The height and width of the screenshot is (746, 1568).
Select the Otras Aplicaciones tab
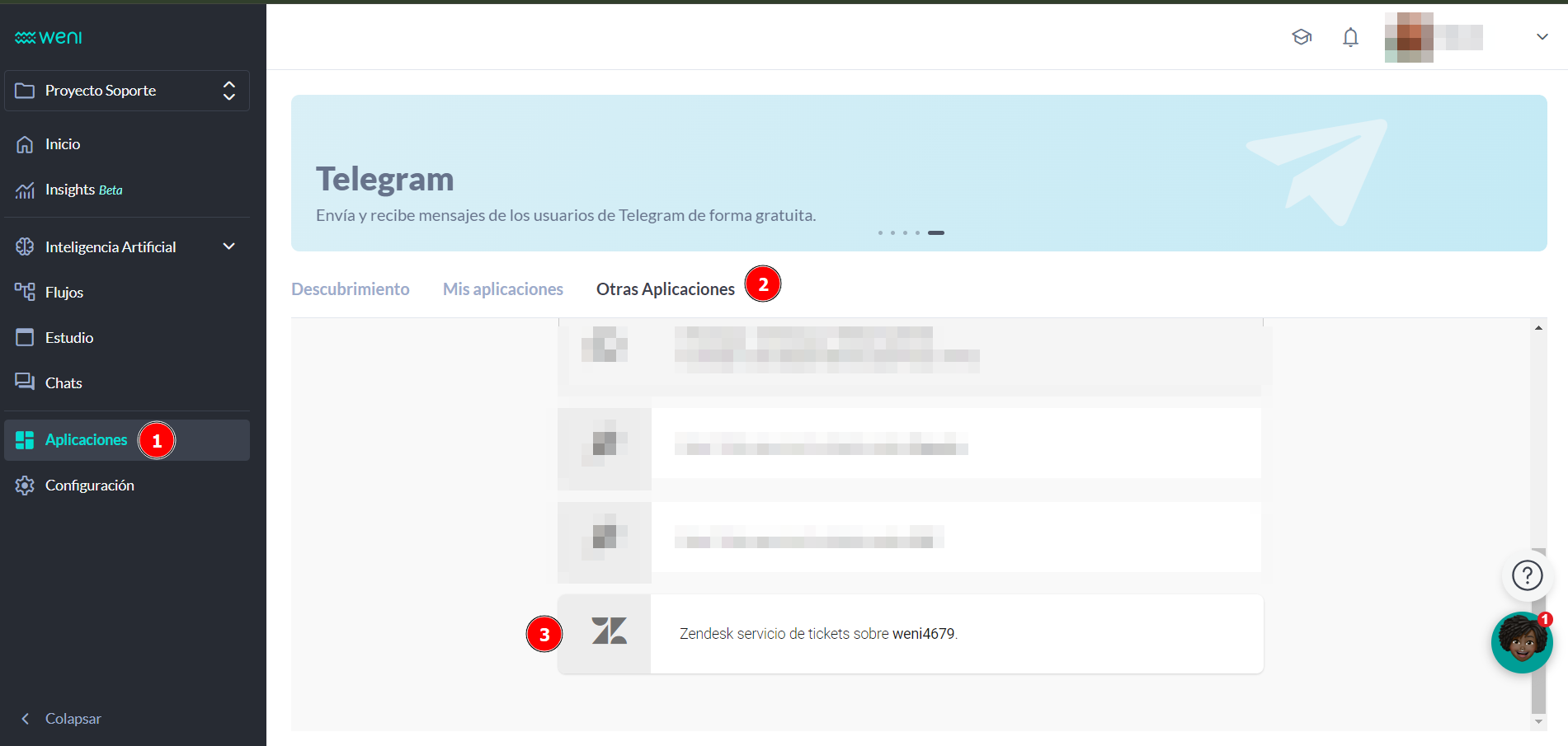click(x=665, y=289)
